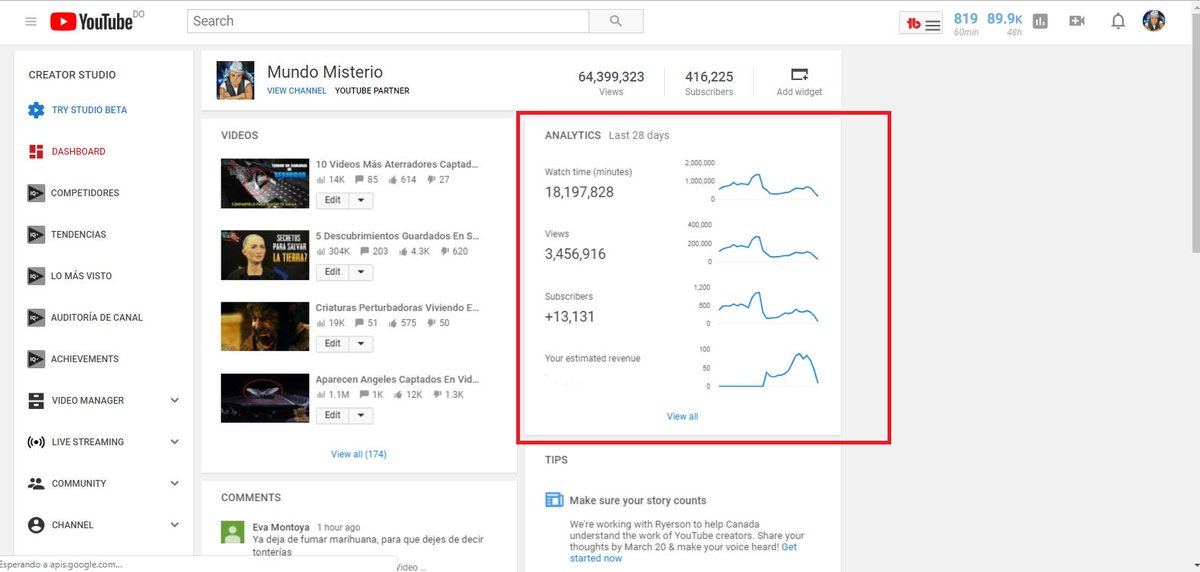Open the account avatar menu
Image resolution: width=1200 pixels, height=572 pixels.
(x=1154, y=21)
